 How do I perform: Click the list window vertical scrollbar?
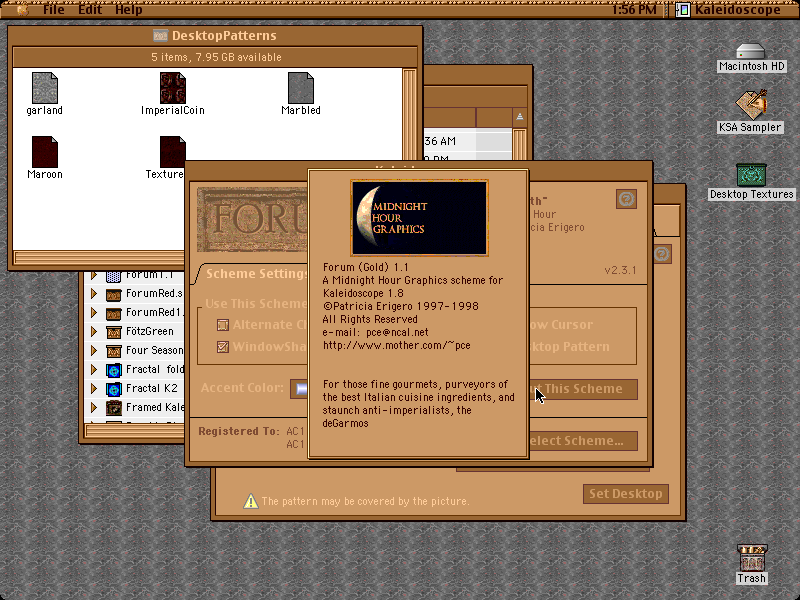[x=519, y=144]
